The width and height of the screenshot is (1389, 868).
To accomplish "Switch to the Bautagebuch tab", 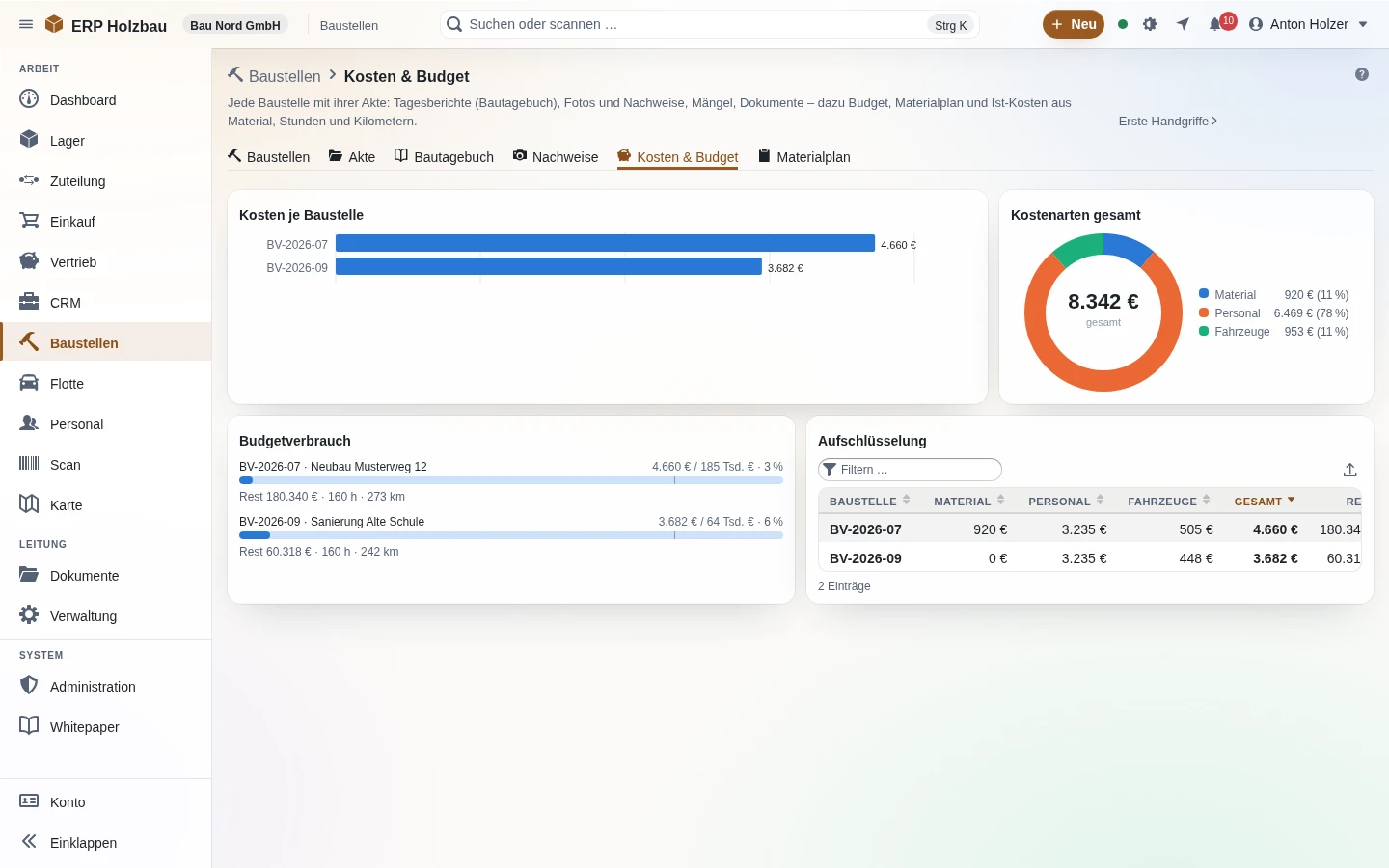I will (x=444, y=157).
